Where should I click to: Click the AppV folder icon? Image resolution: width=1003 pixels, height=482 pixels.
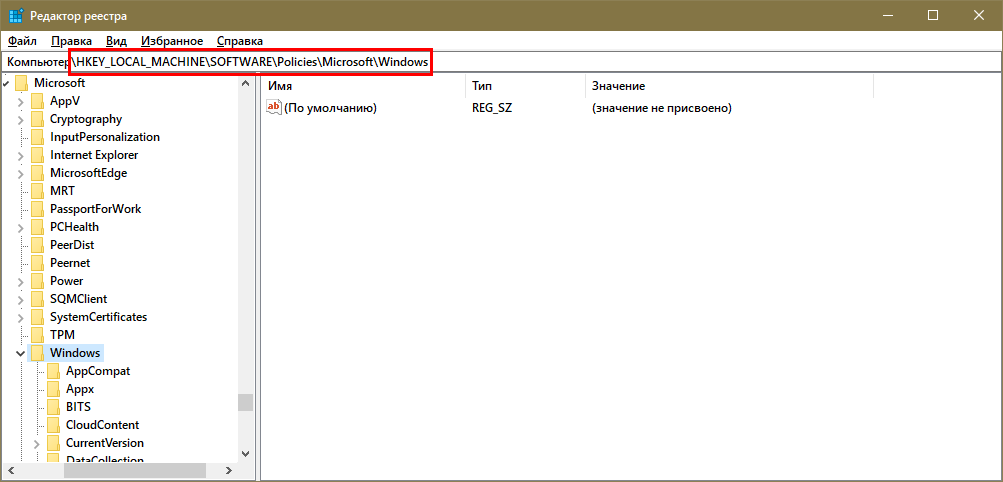(38, 101)
